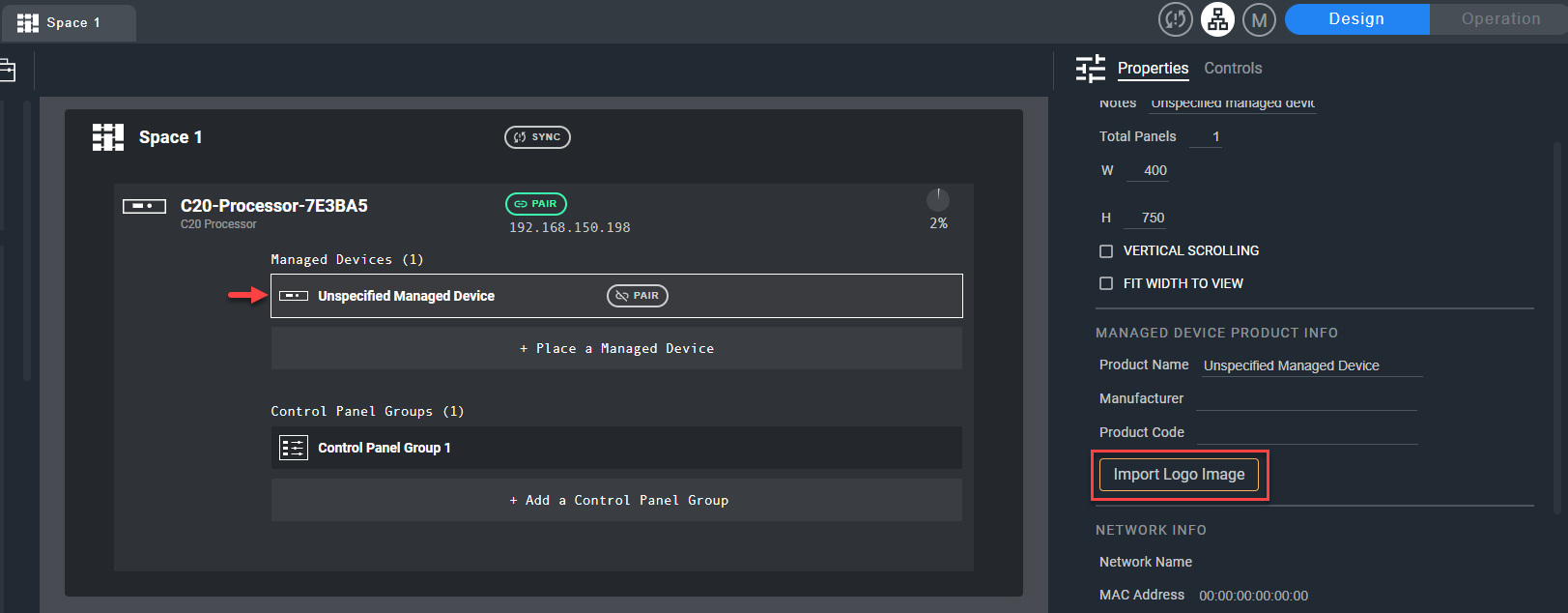Select the network topology icon

[x=1217, y=19]
